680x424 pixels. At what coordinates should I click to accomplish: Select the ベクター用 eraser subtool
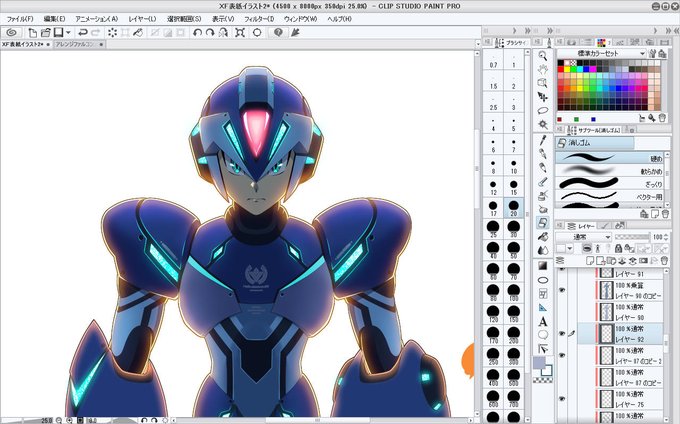pos(610,196)
